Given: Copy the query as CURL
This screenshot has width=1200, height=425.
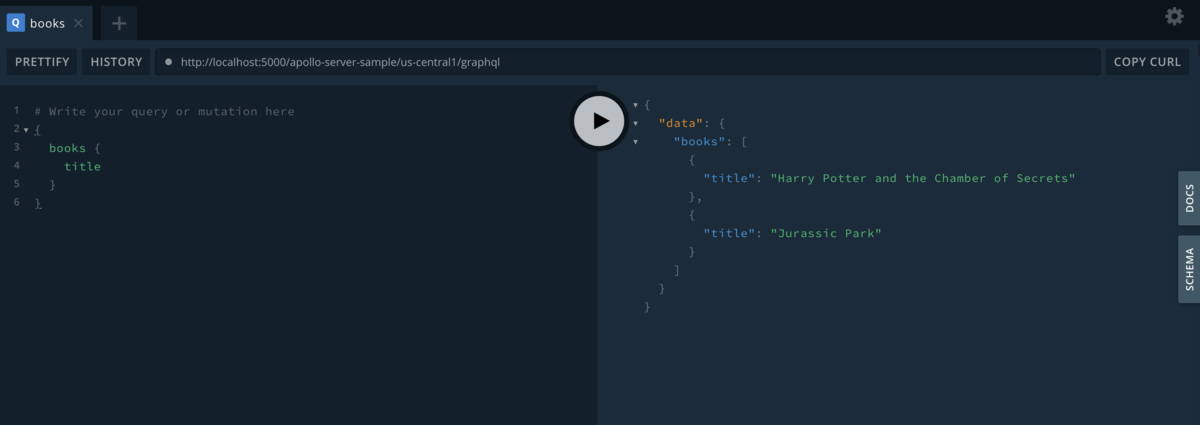Looking at the screenshot, I should pos(1147,62).
